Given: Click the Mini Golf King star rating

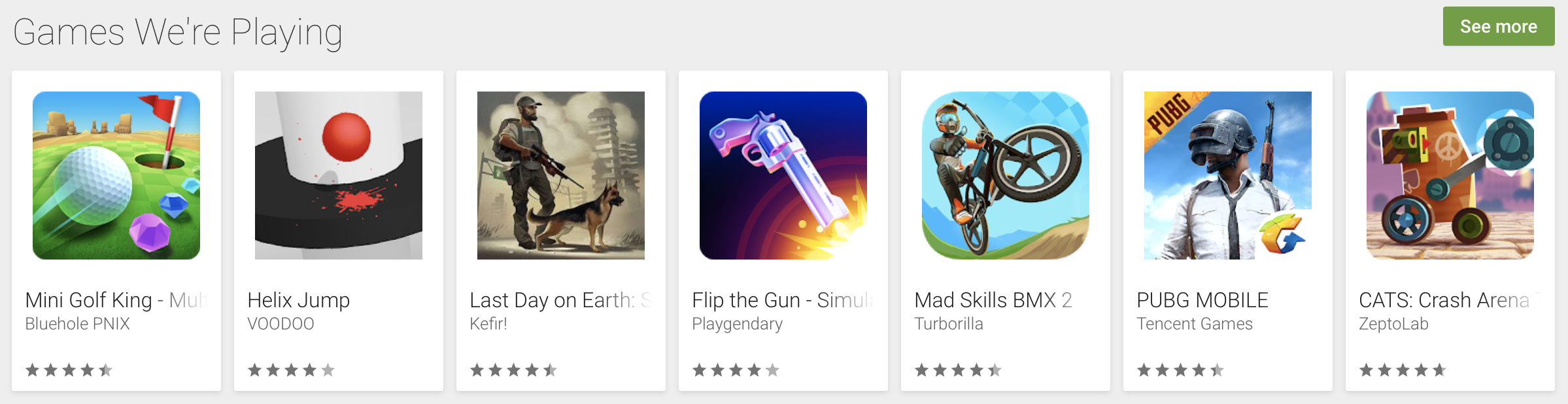Looking at the screenshot, I should pos(69,371).
